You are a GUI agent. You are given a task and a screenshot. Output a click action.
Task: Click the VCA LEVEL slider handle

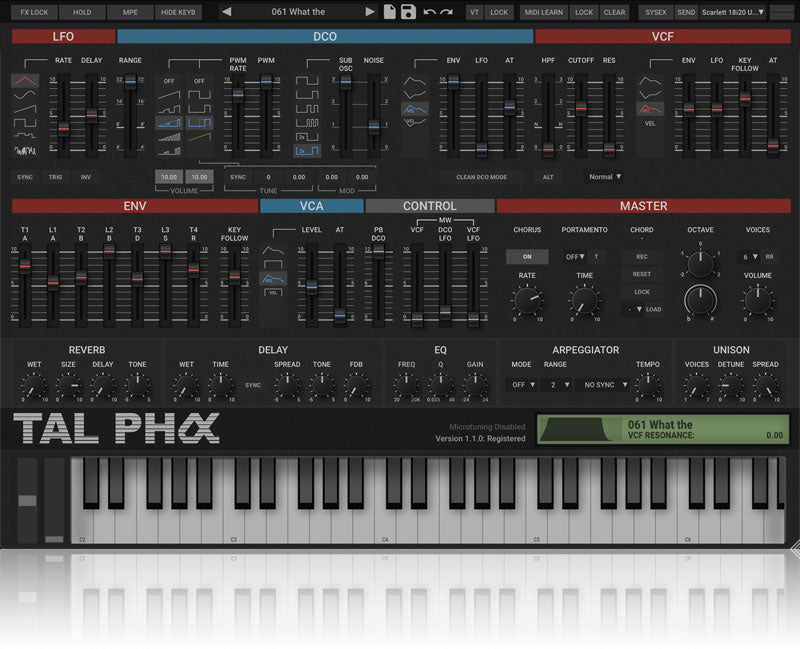pos(312,287)
